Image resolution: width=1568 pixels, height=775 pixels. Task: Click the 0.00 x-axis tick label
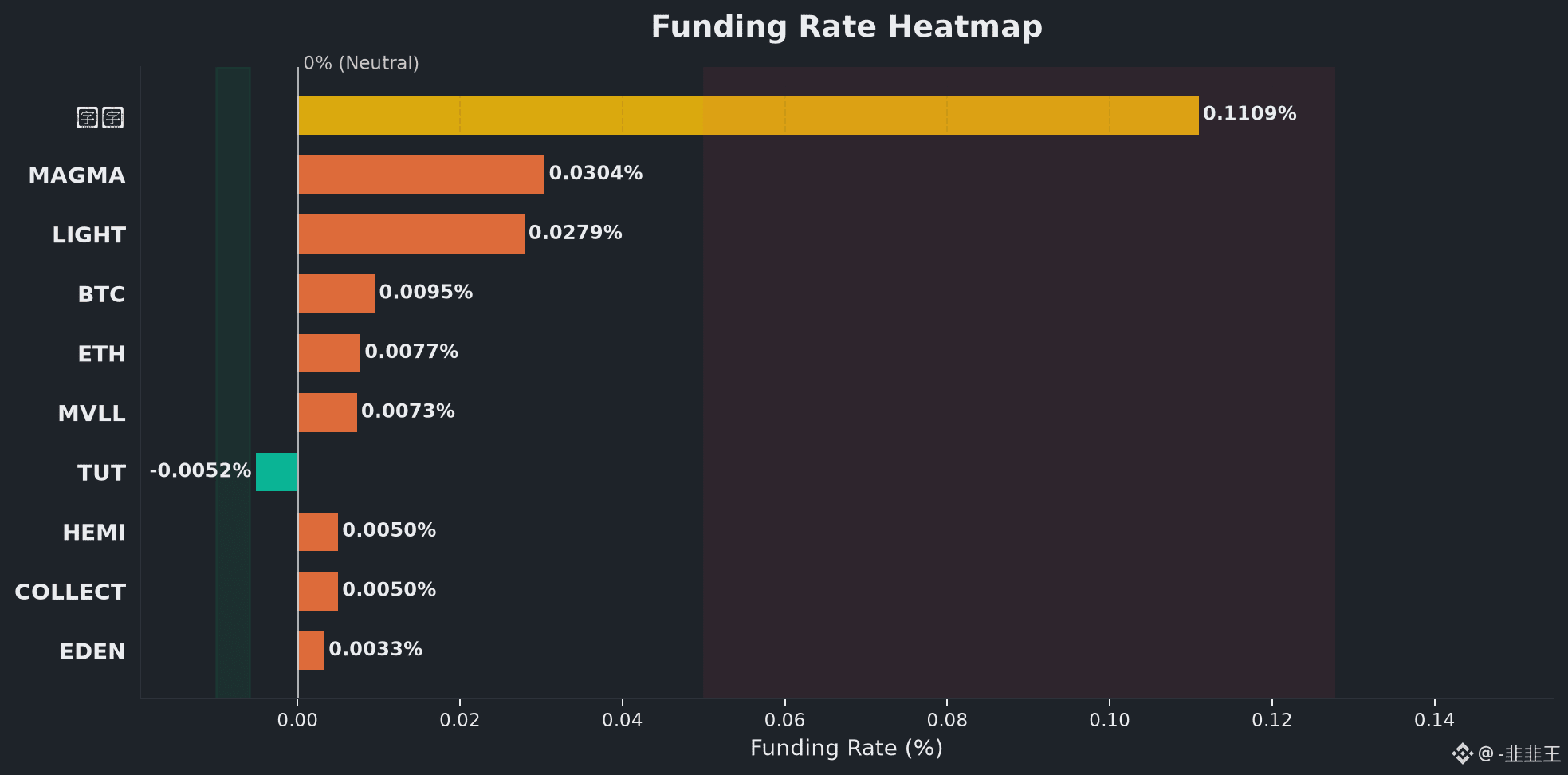pos(297,721)
